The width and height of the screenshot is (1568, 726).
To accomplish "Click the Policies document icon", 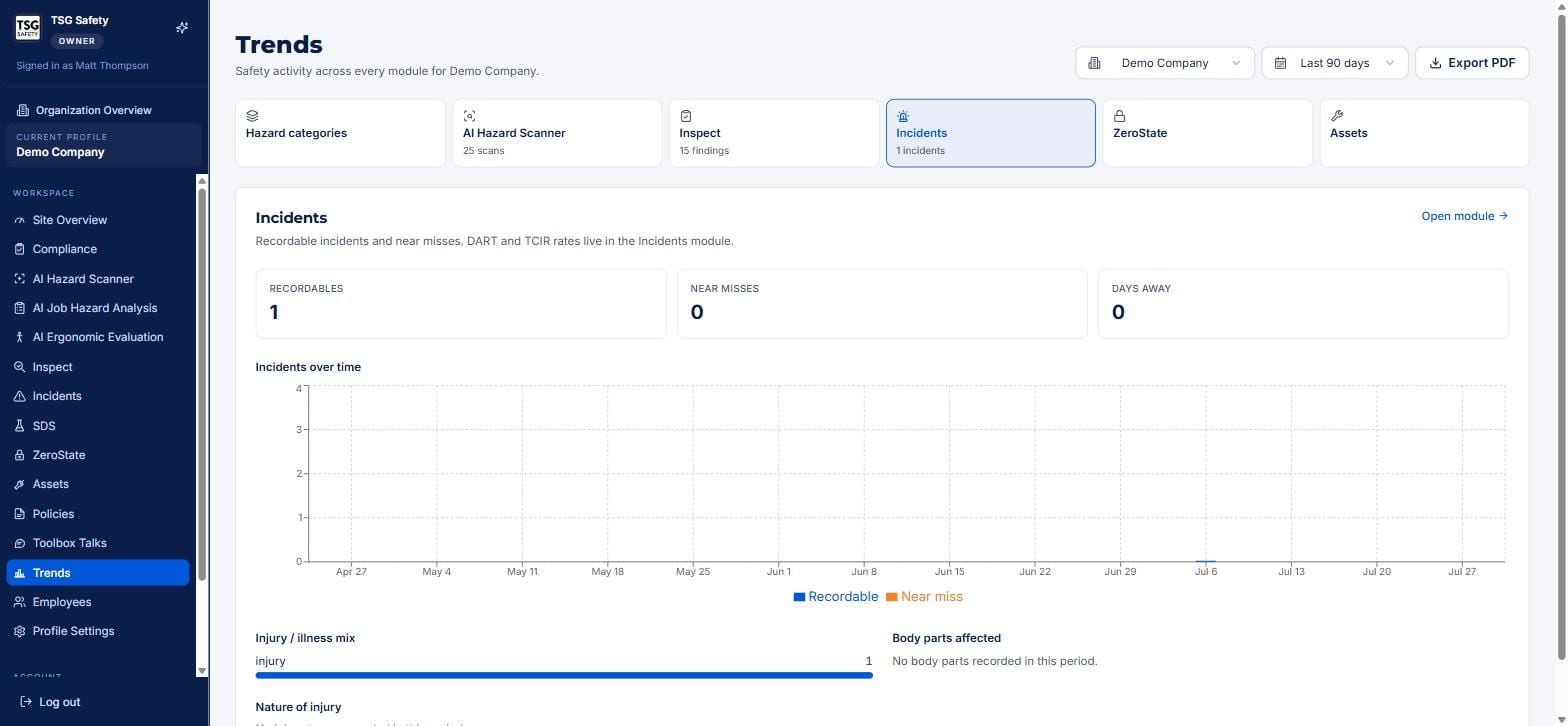I will tap(19, 514).
